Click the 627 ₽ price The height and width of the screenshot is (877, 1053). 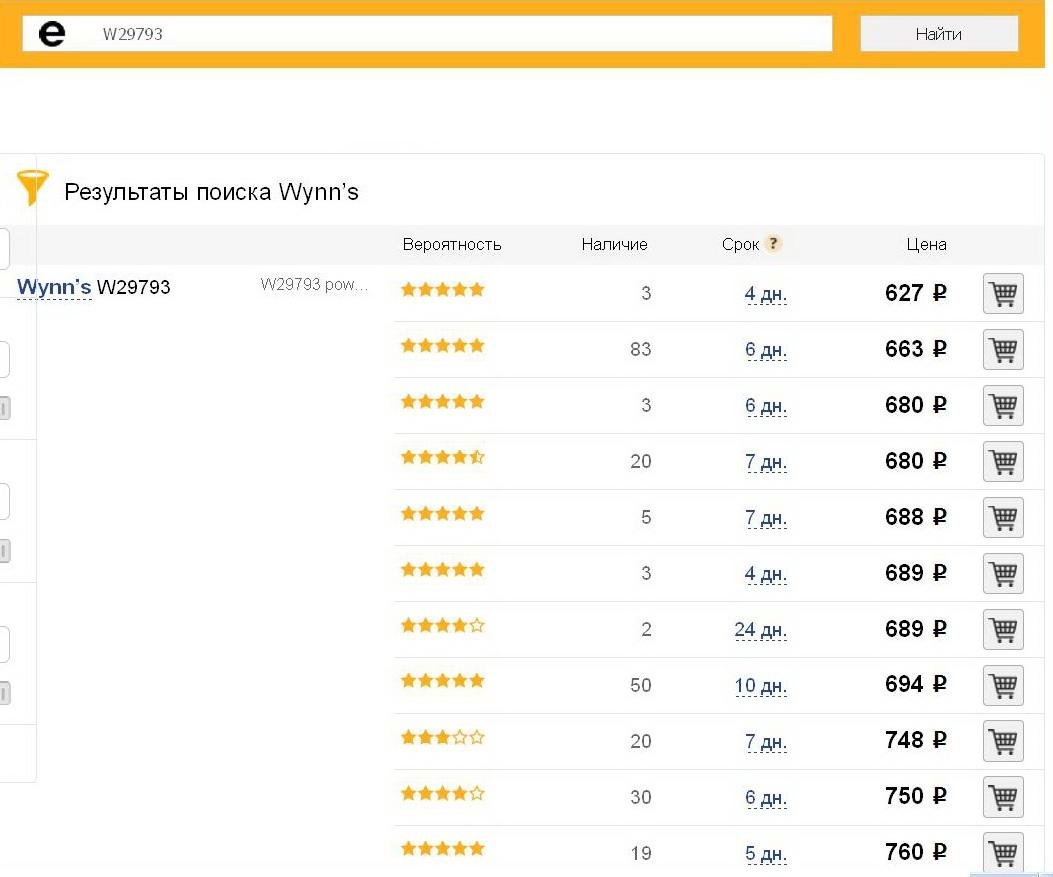(915, 293)
